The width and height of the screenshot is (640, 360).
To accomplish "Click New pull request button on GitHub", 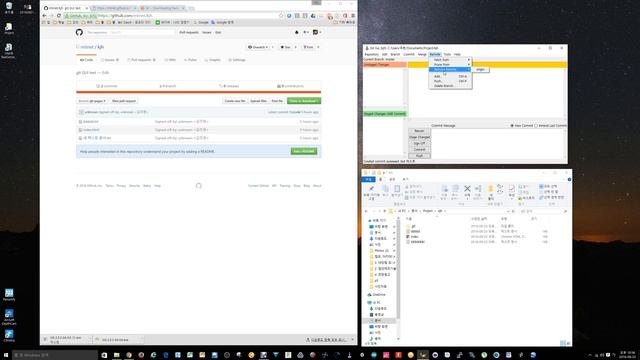I will click(124, 101).
